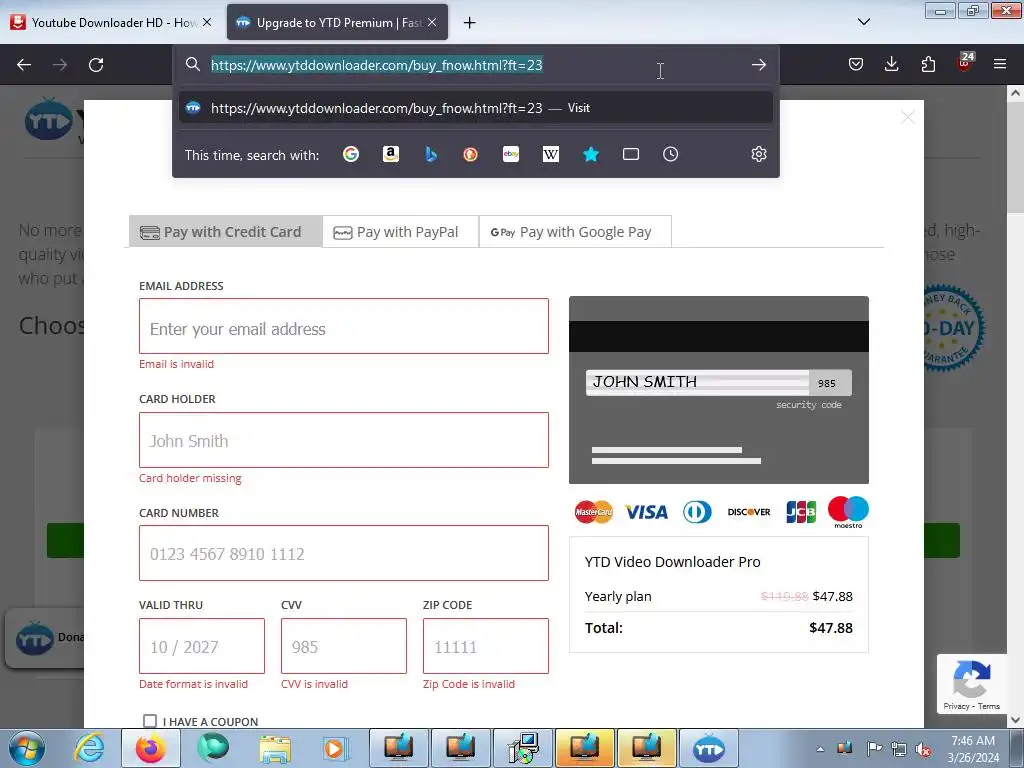1024x768 pixels.
Task: Open the Firefox hamburger menu
Action: (x=1000, y=64)
